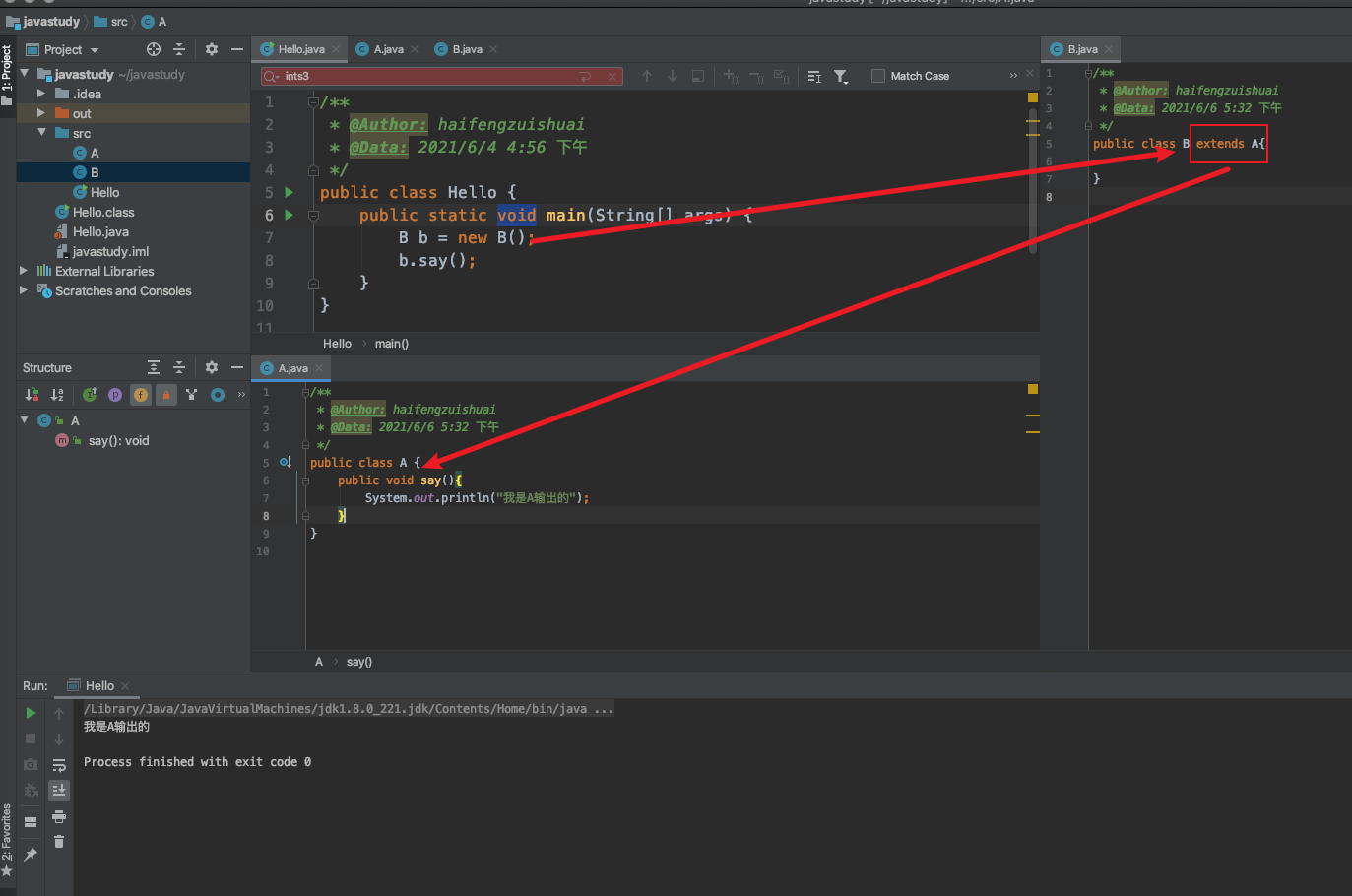Click say() in the A editor breadcrumb
The image size is (1352, 896).
tap(359, 662)
